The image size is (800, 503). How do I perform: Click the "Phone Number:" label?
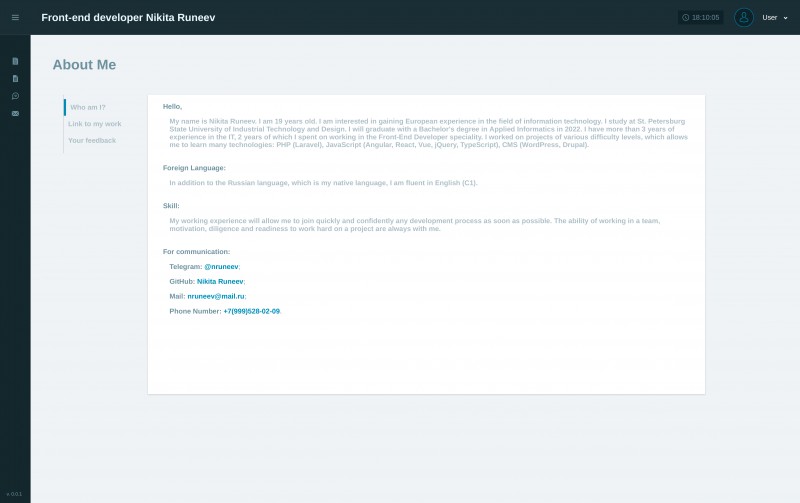click(195, 311)
